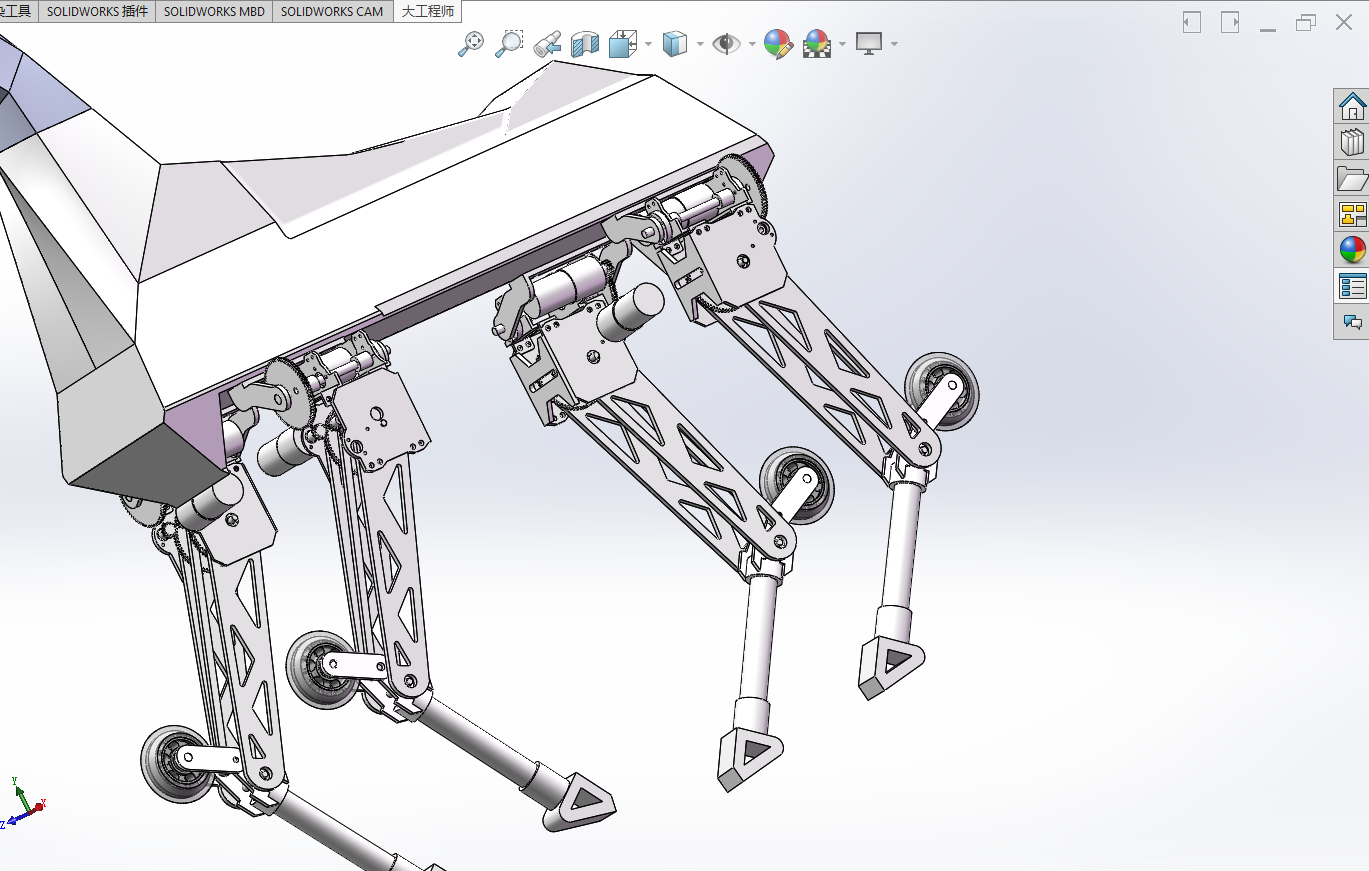Collapse left panel with document window arrow
This screenshot has height=871, width=1369.
[1191, 22]
